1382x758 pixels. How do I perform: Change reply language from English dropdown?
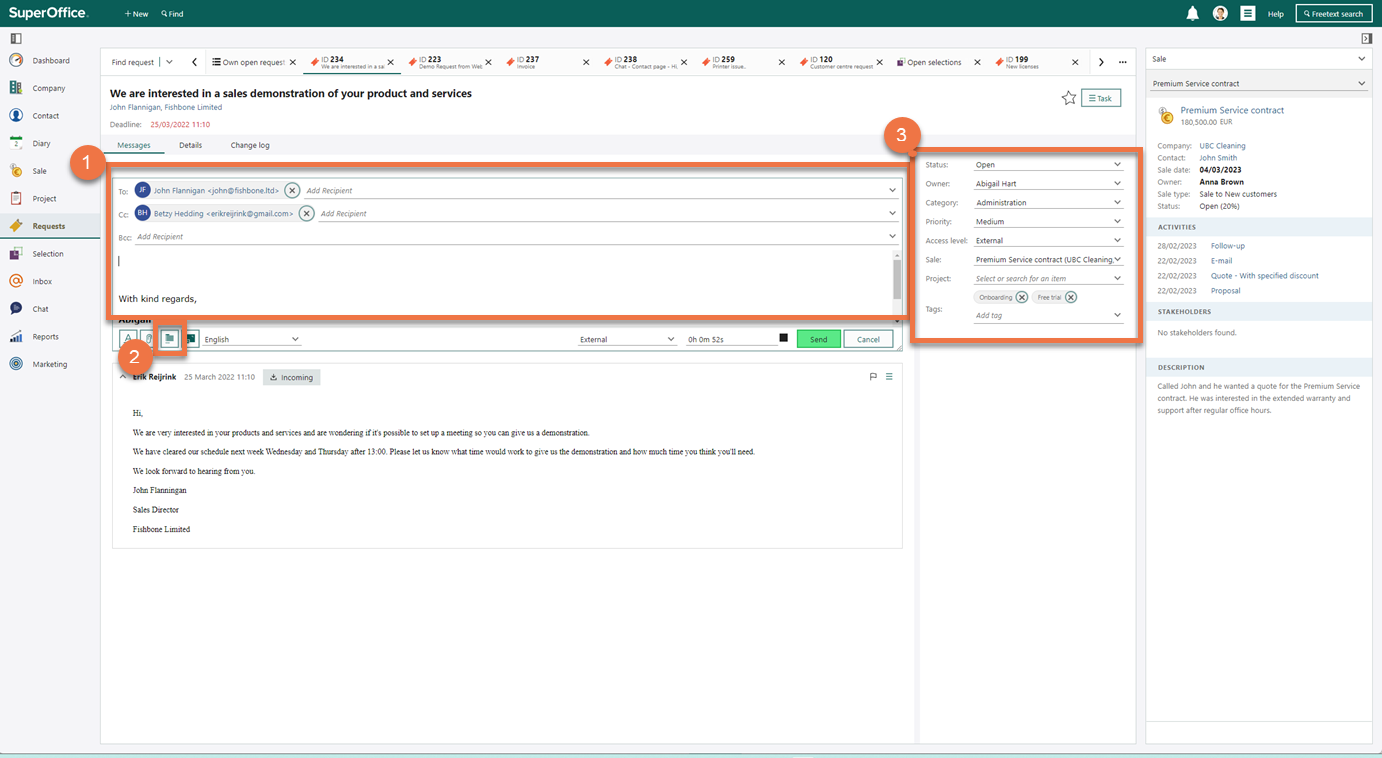(x=251, y=339)
